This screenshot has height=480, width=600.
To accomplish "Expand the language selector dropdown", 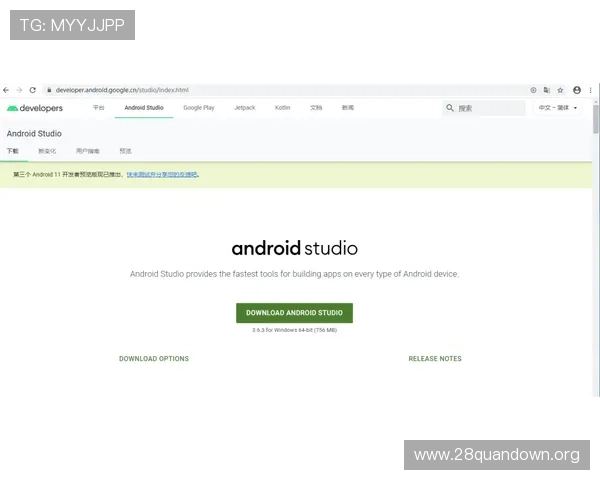I will pos(558,108).
